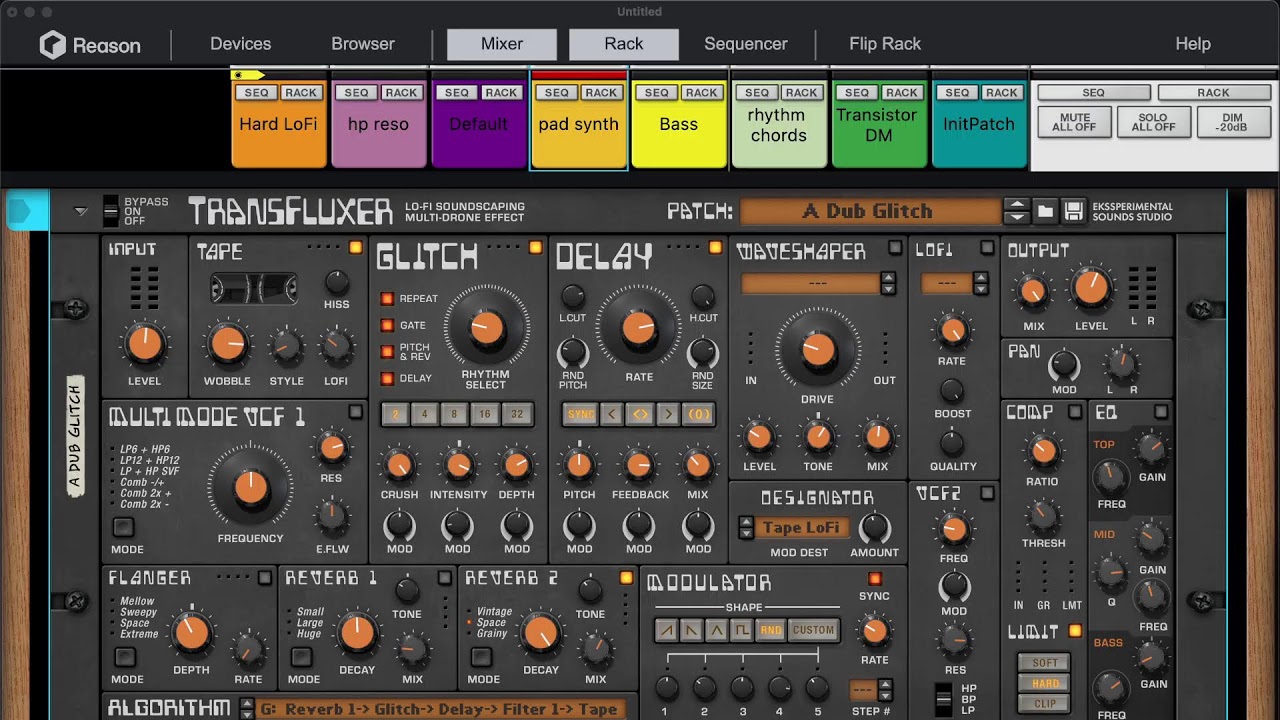Toggle the Delay section enable LED
This screenshot has width=1280, height=720.
pyautogui.click(x=715, y=247)
